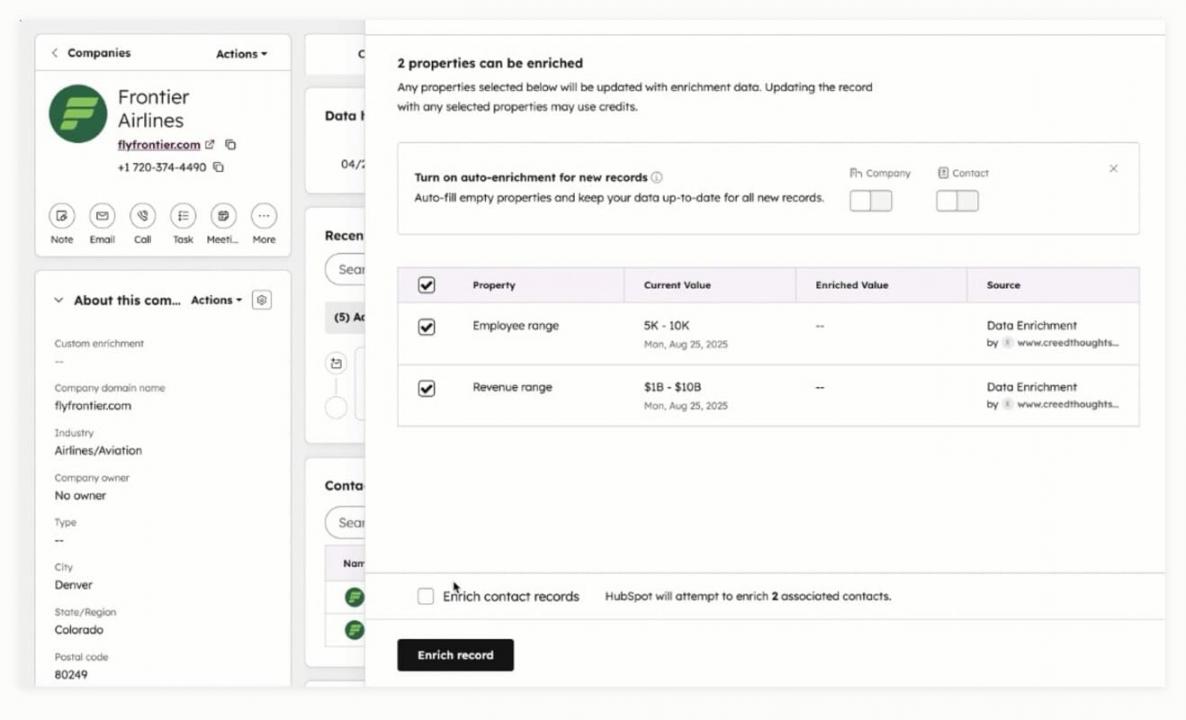Check Enrich contact records checkbox

[426, 596]
